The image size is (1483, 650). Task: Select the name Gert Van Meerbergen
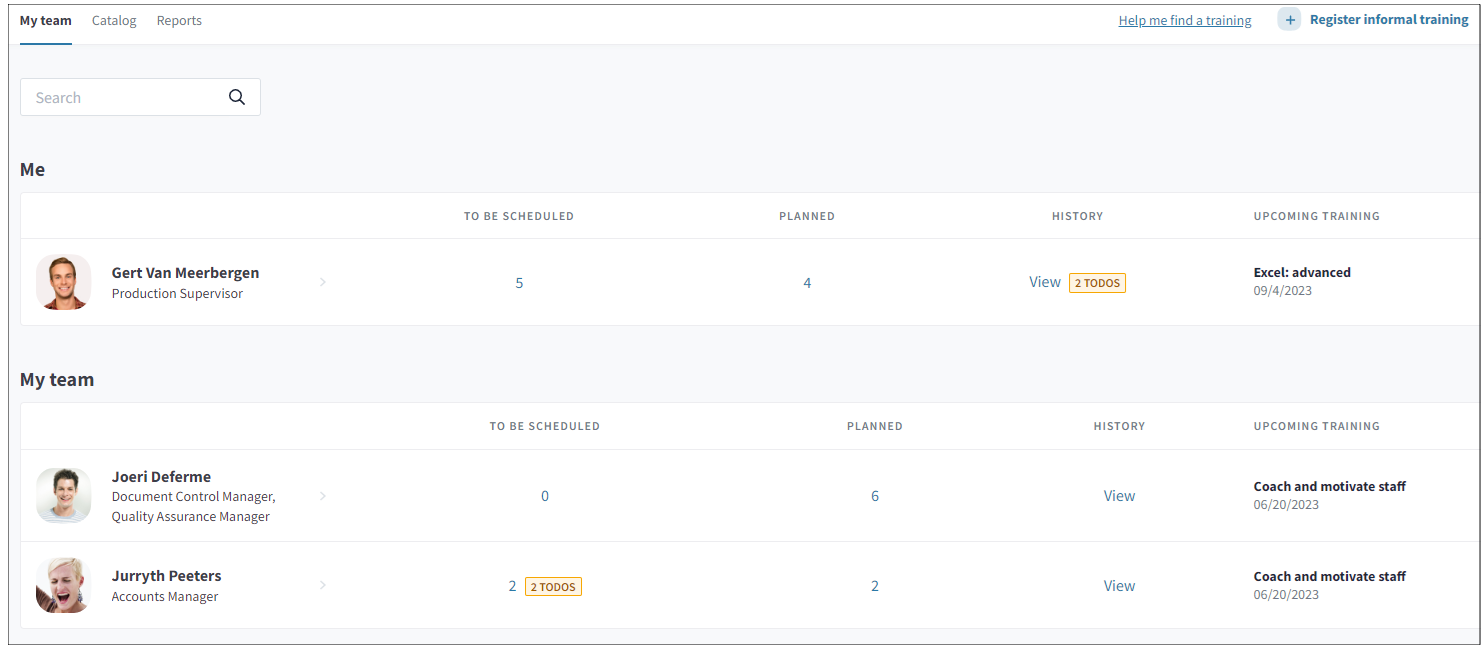(185, 273)
